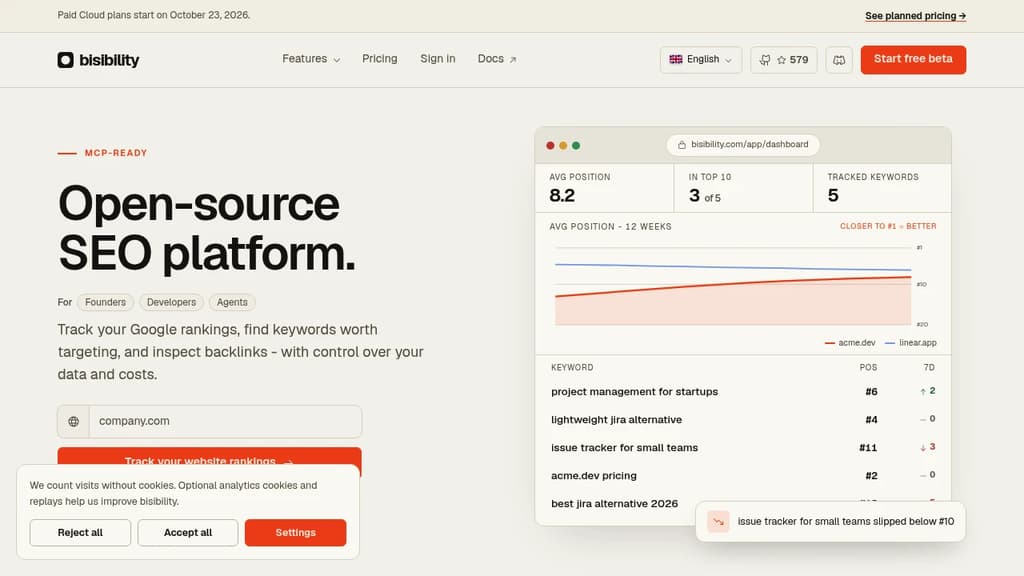The width and height of the screenshot is (1024, 576).
Task: Open the Pricing page
Action: click(x=379, y=59)
